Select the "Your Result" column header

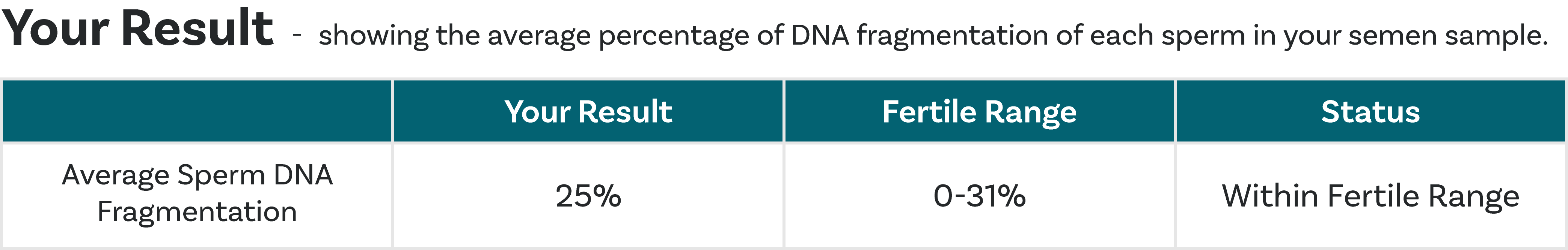[x=588, y=111]
